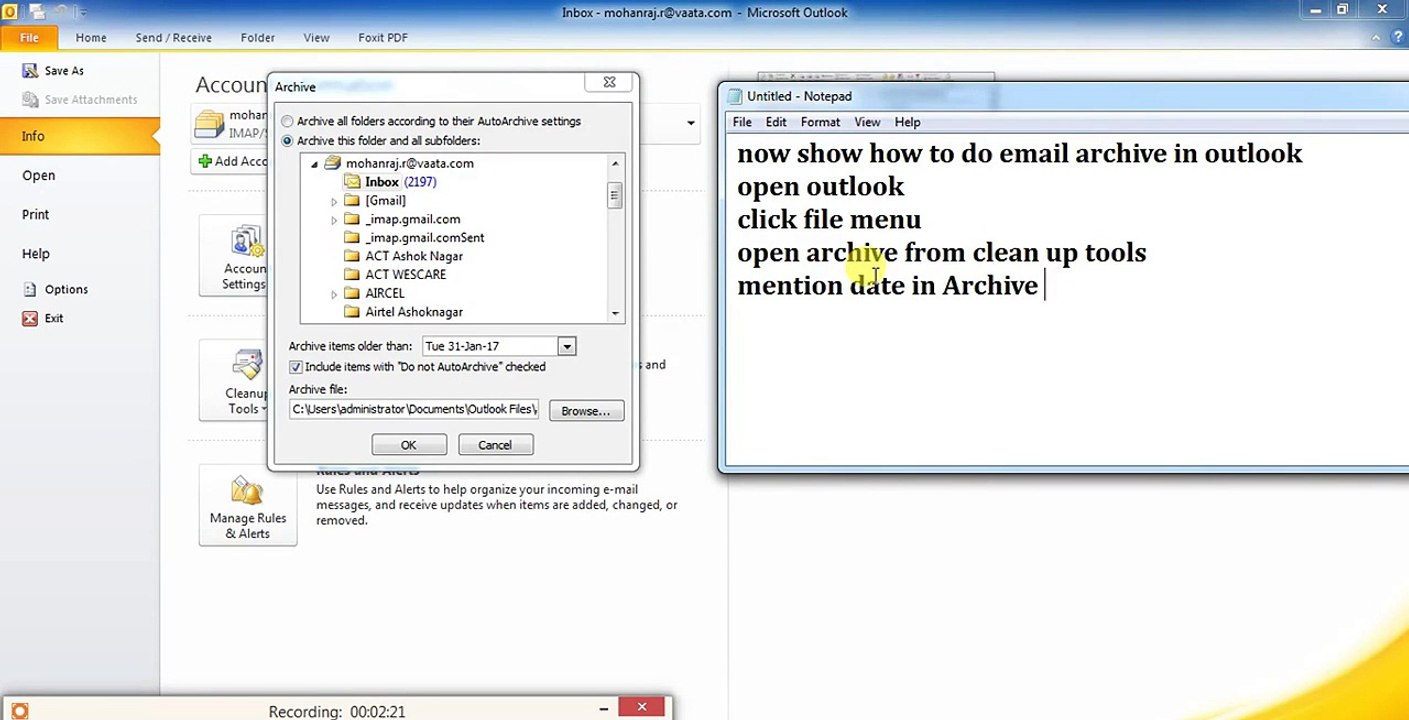Select the ACT Ashok Nagar folder
The image size is (1409, 720).
(414, 256)
